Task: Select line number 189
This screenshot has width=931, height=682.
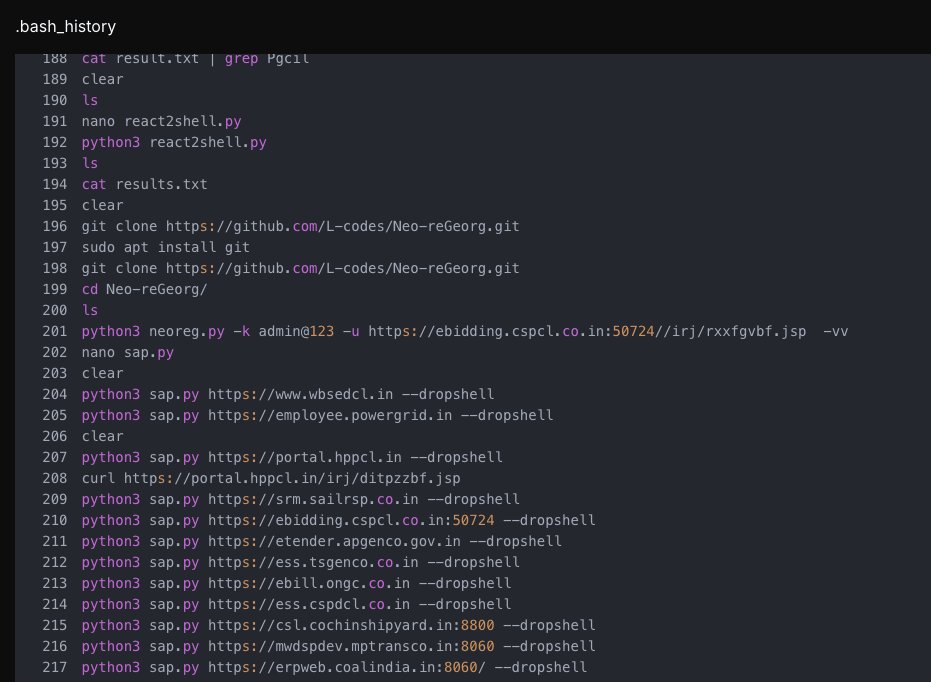Action: pyautogui.click(x=55, y=79)
